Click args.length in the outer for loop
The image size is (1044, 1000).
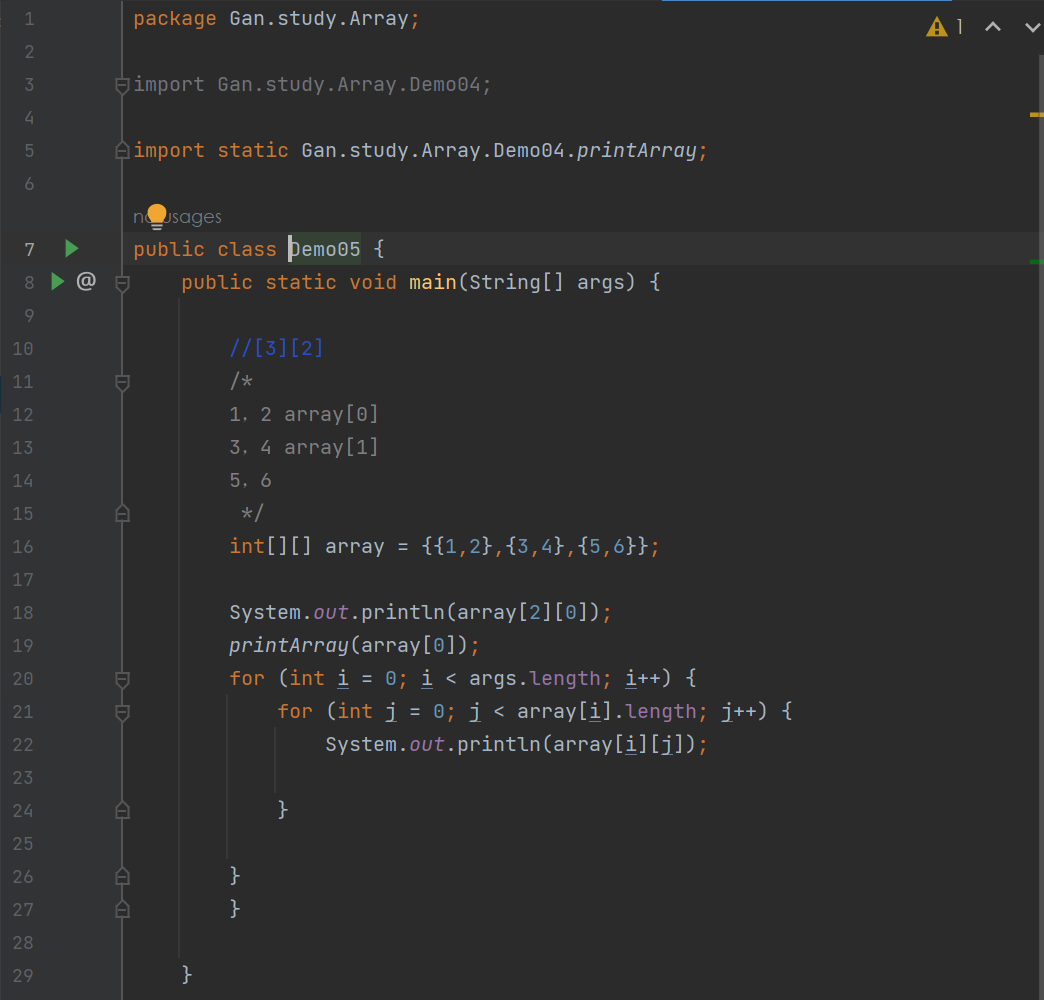tap(535, 678)
